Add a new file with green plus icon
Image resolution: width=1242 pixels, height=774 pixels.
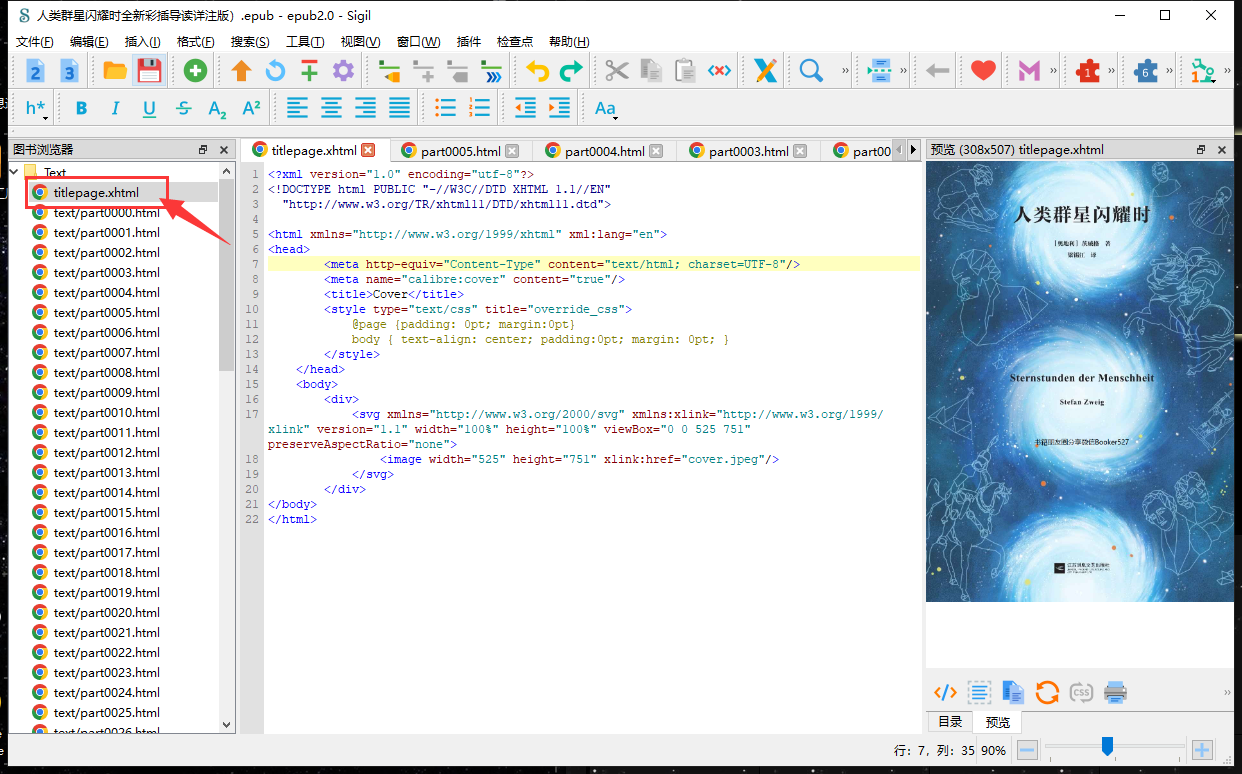pos(195,71)
